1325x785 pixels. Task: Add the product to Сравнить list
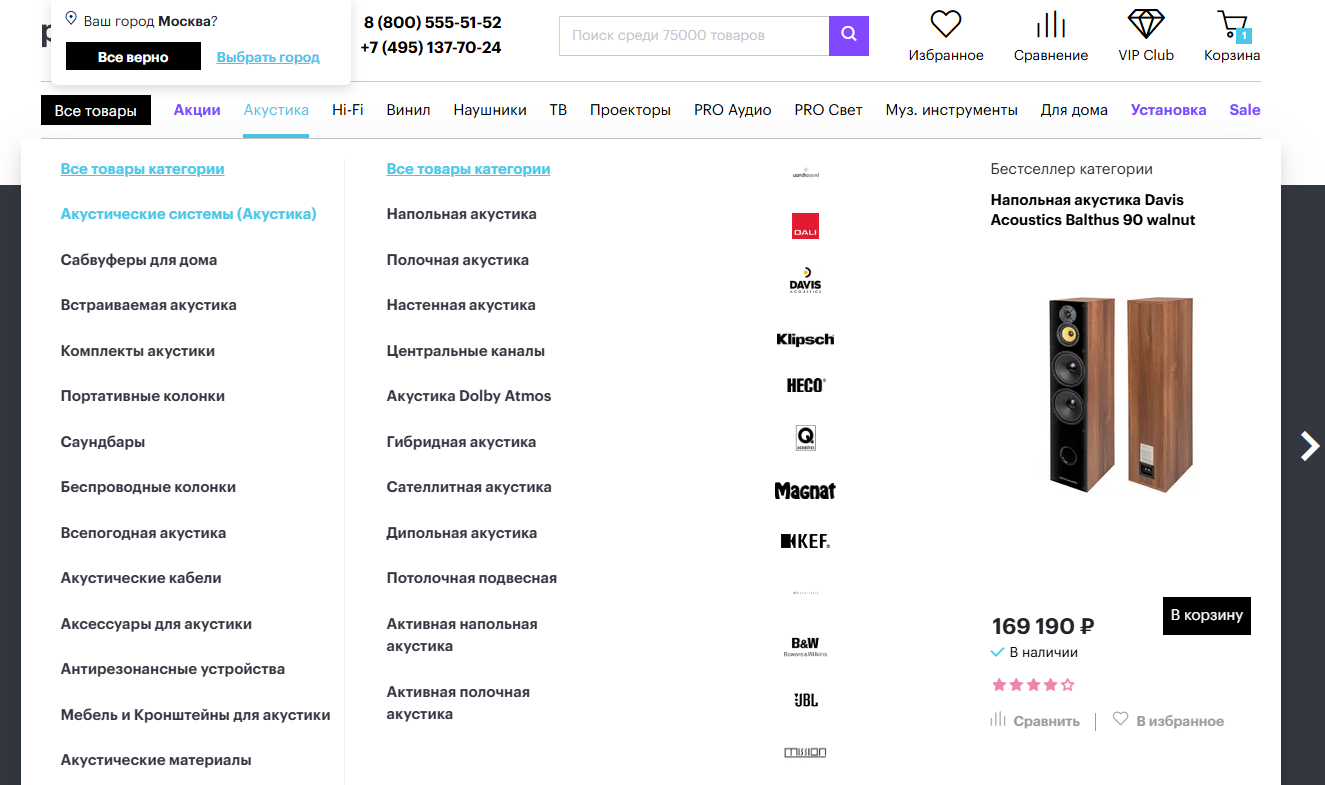1035,720
